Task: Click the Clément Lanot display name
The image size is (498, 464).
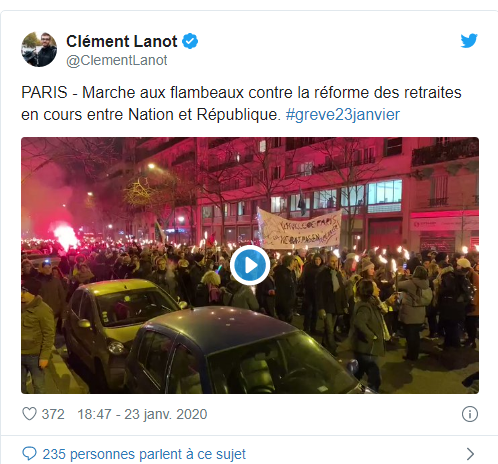Action: coord(122,41)
